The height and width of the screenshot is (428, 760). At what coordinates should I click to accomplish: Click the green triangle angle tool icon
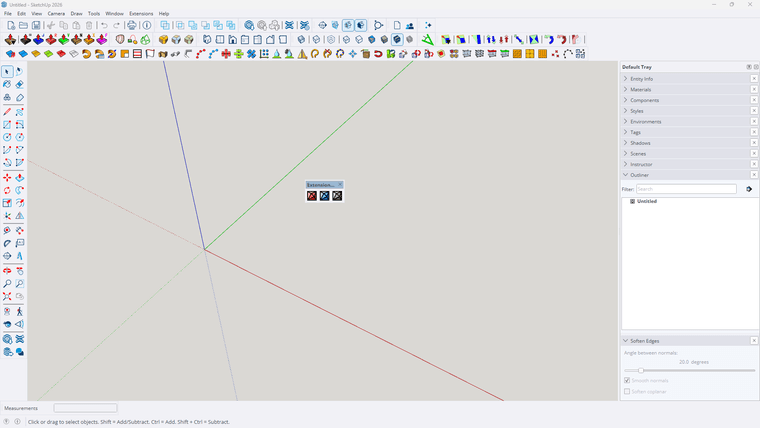(428, 40)
